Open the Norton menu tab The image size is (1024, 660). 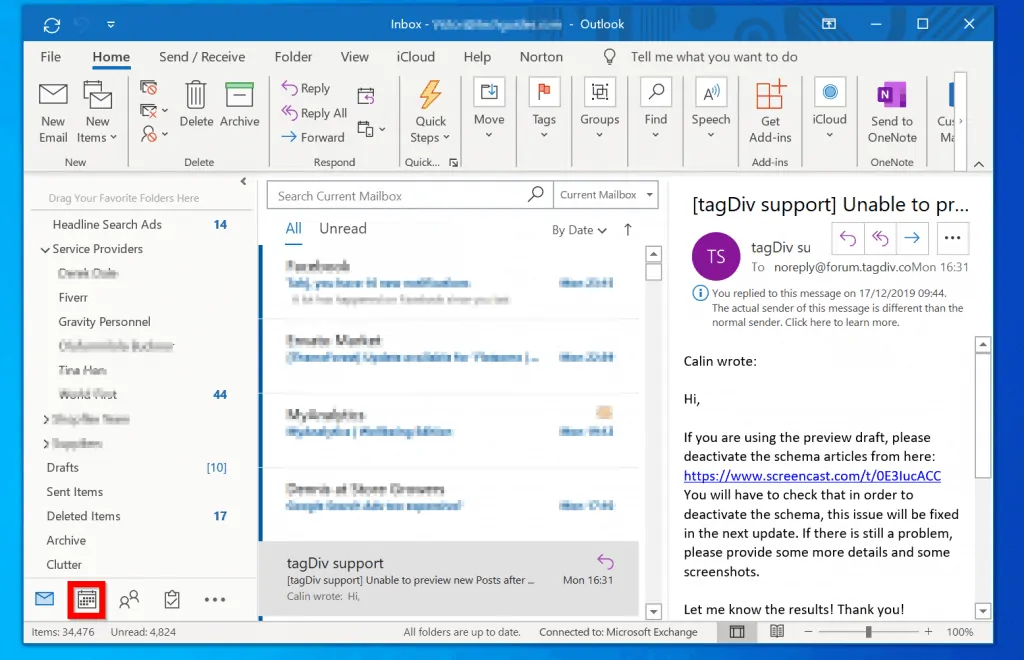tap(540, 57)
